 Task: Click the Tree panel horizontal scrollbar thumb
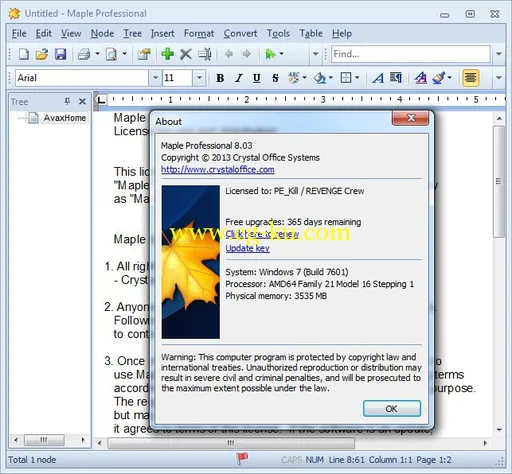click(x=44, y=440)
